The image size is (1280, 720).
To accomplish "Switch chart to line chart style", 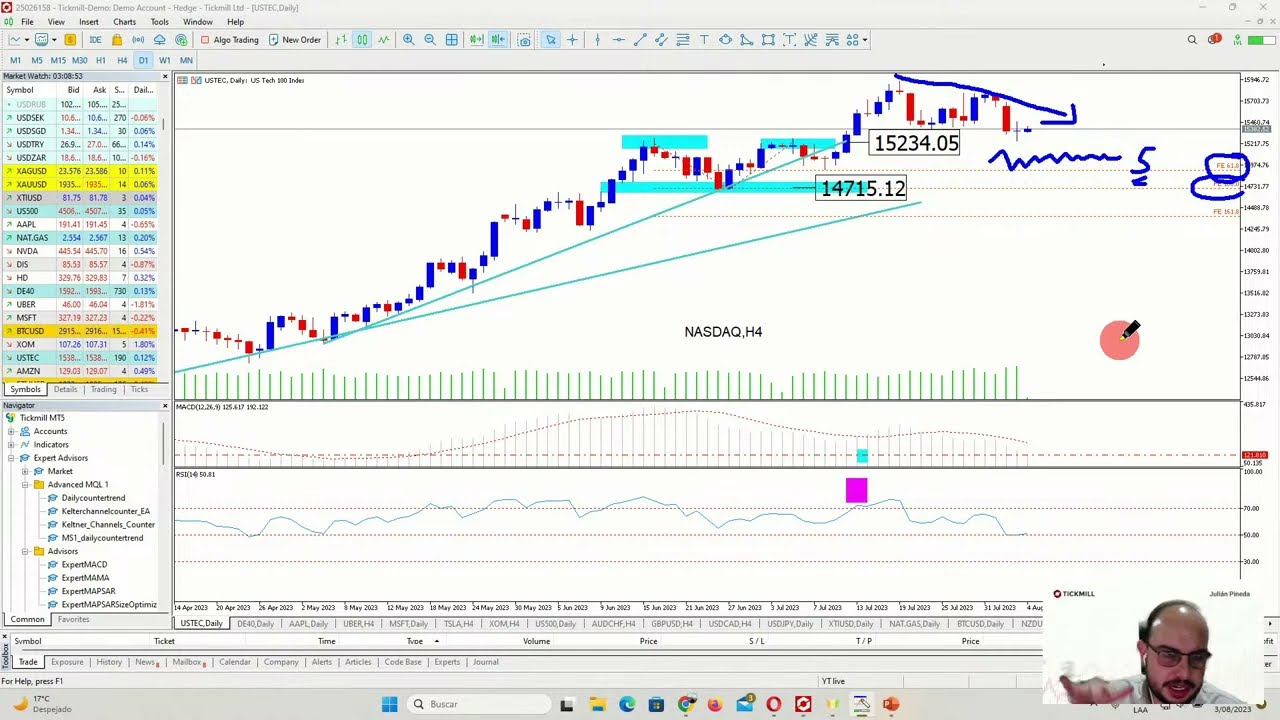I will coord(383,40).
